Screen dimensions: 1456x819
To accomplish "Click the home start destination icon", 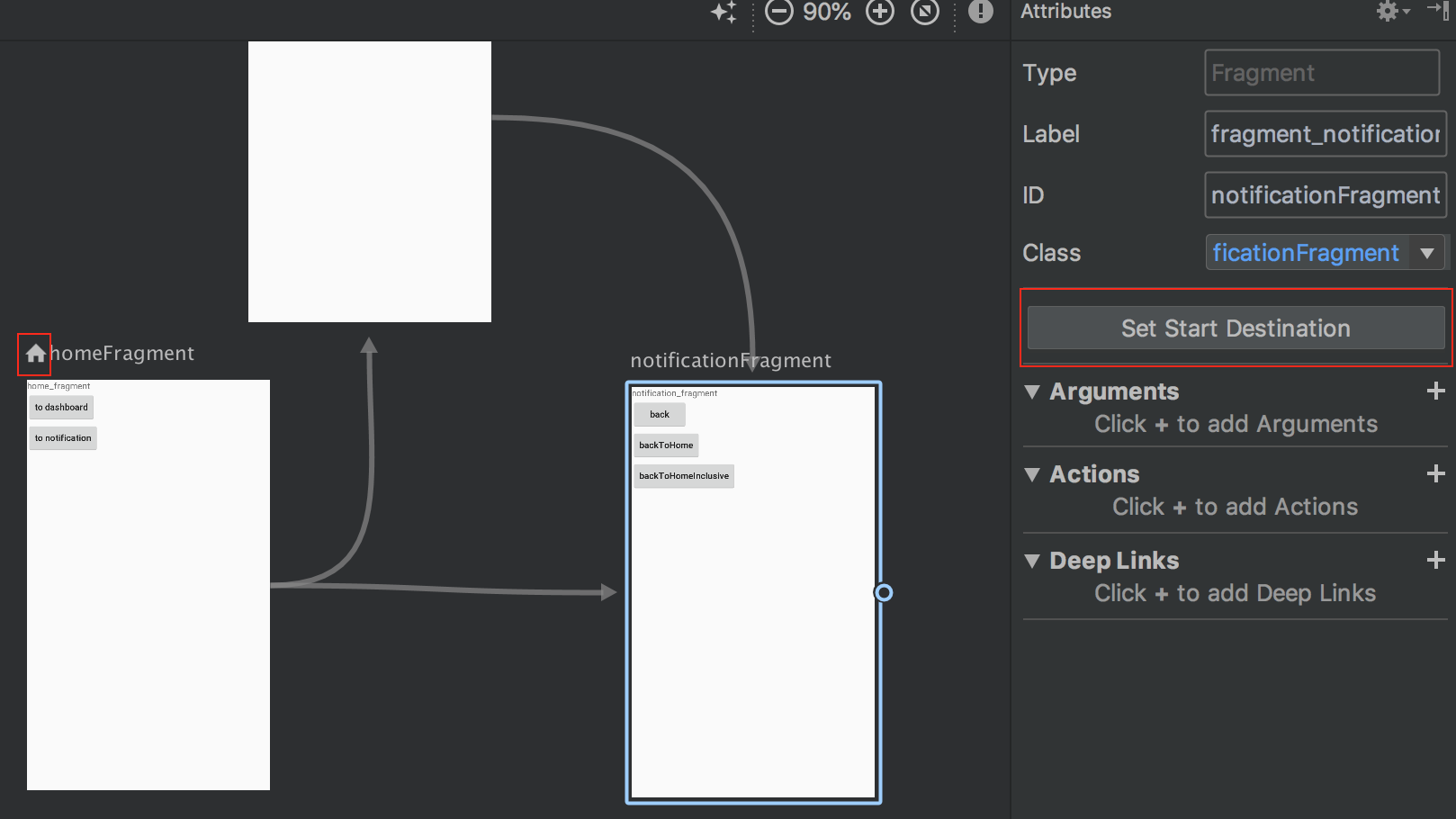I will pyautogui.click(x=35, y=354).
